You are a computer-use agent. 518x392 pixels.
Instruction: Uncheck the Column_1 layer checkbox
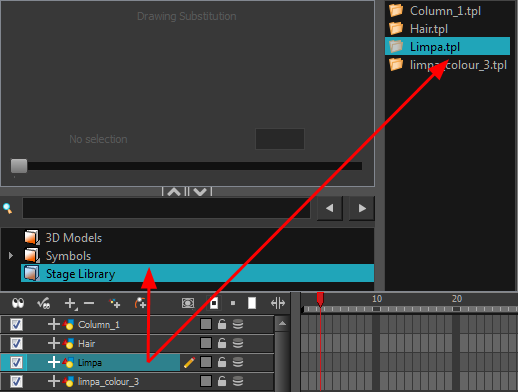pos(16,324)
